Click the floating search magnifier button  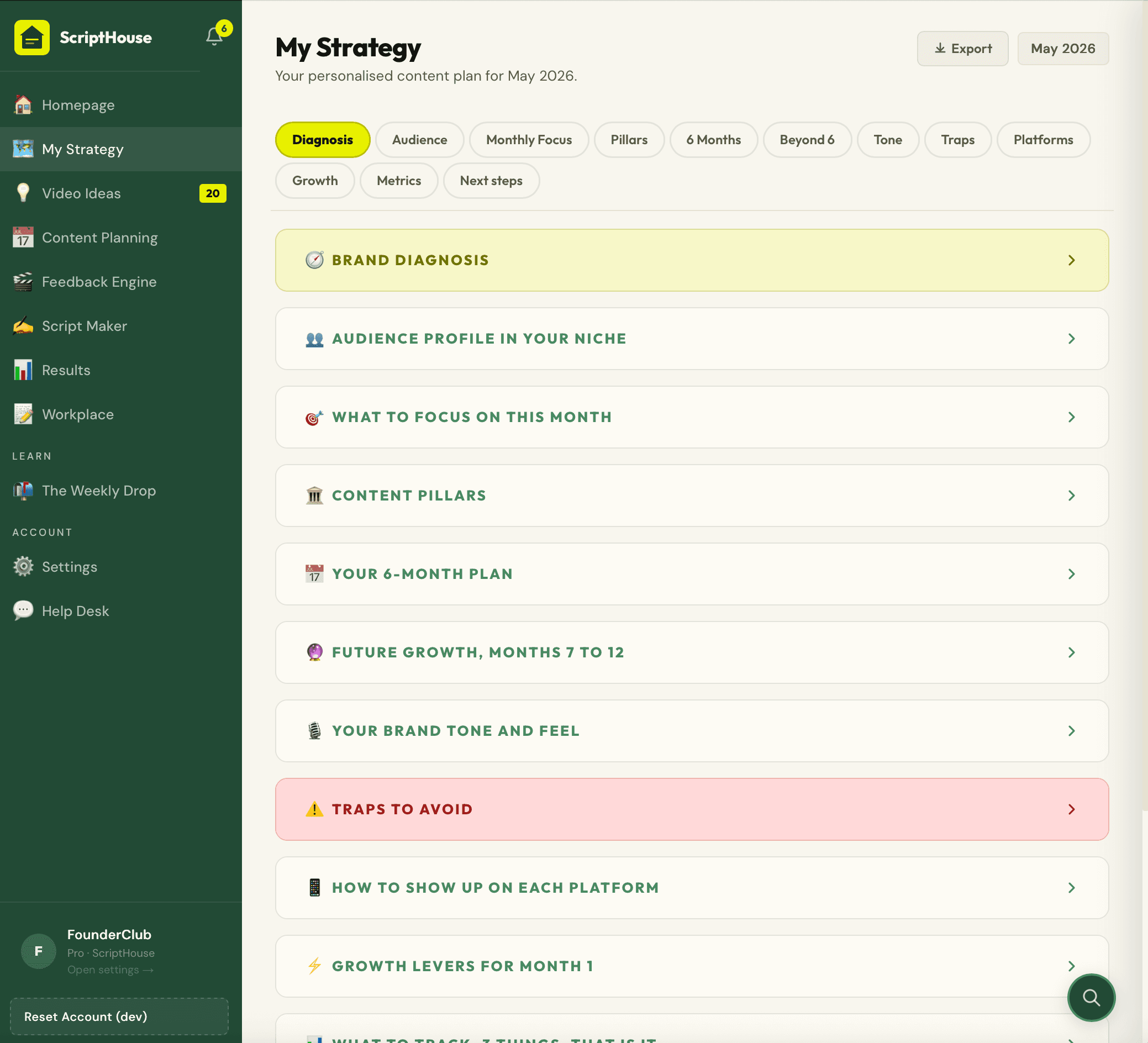pyautogui.click(x=1091, y=998)
